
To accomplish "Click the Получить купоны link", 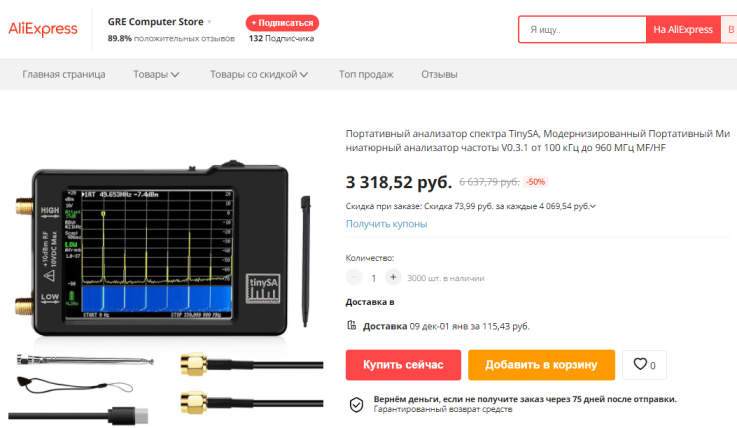I will point(386,224).
